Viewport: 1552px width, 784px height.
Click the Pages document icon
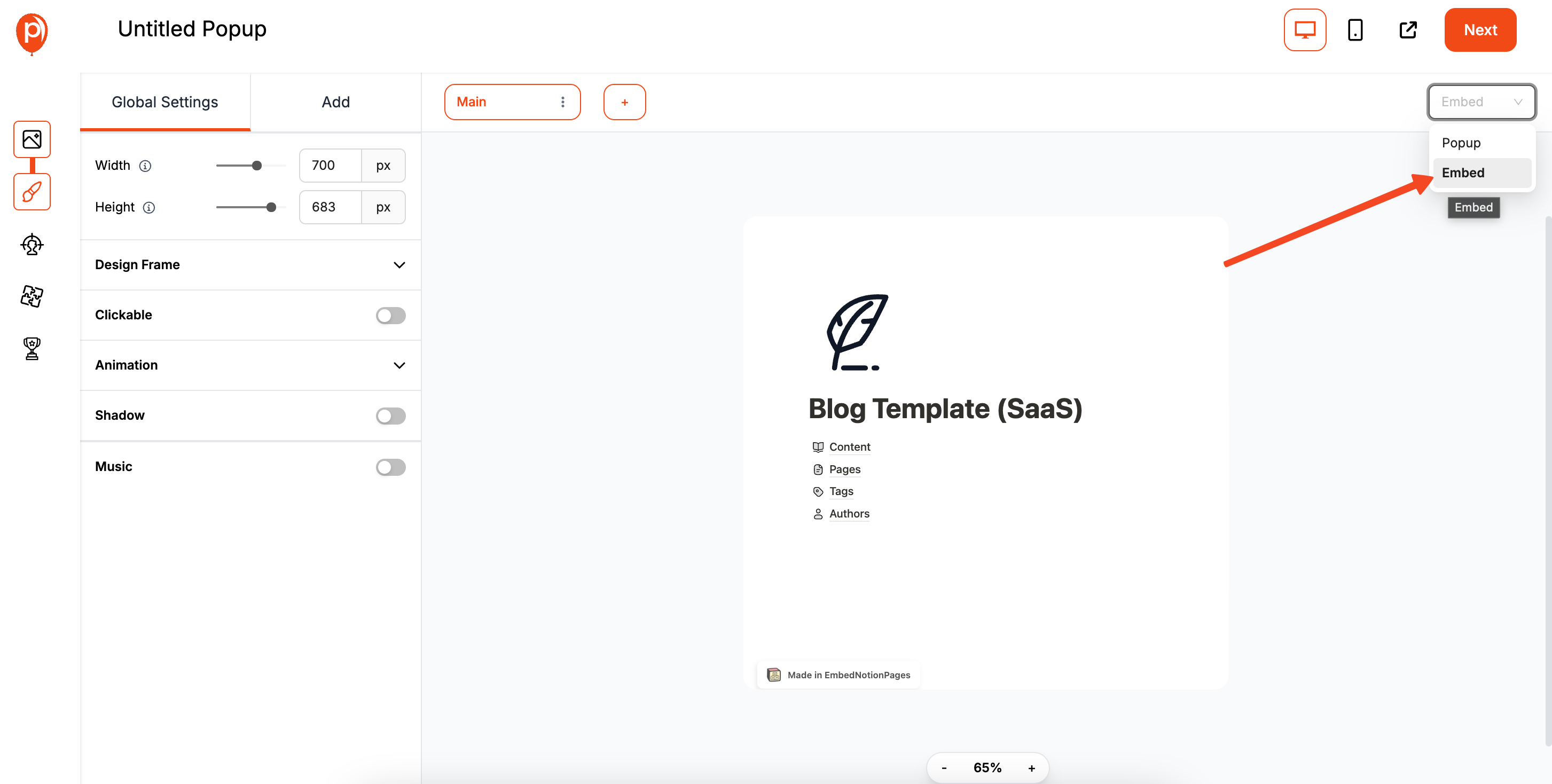[818, 469]
